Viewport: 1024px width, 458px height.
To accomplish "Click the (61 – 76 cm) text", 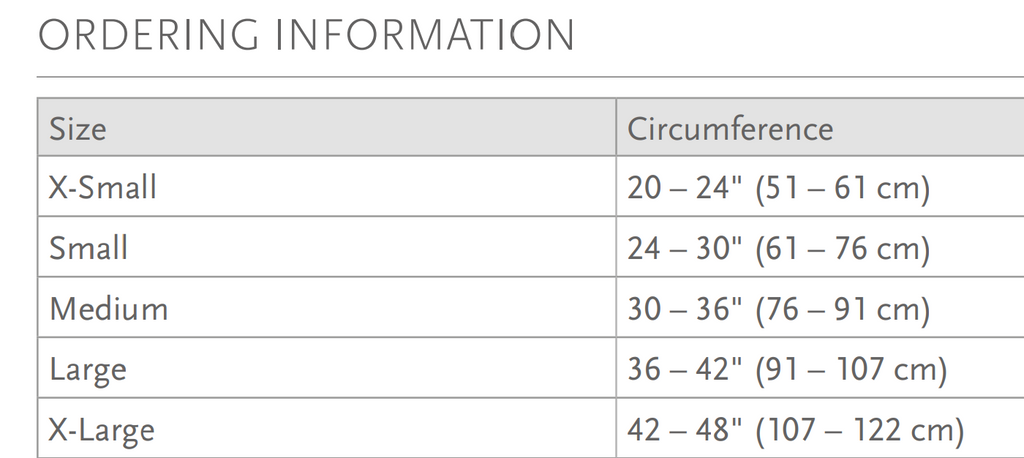I will pos(842,250).
